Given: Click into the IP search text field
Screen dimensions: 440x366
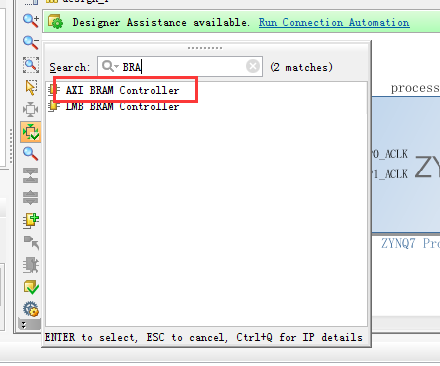Looking at the screenshot, I should (180, 67).
